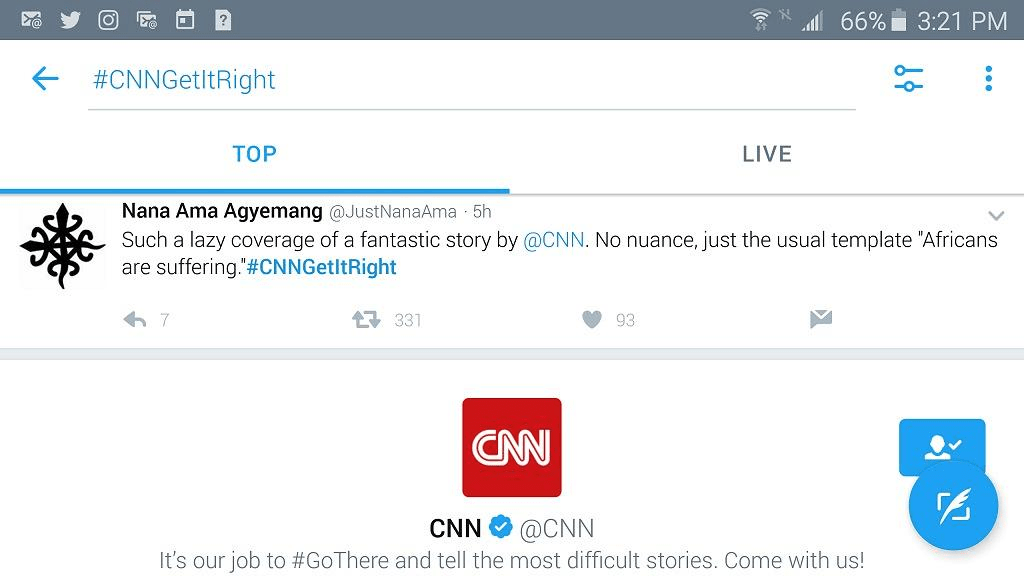Toggle follow for CNN account
This screenshot has height=576, width=1024.
click(941, 444)
